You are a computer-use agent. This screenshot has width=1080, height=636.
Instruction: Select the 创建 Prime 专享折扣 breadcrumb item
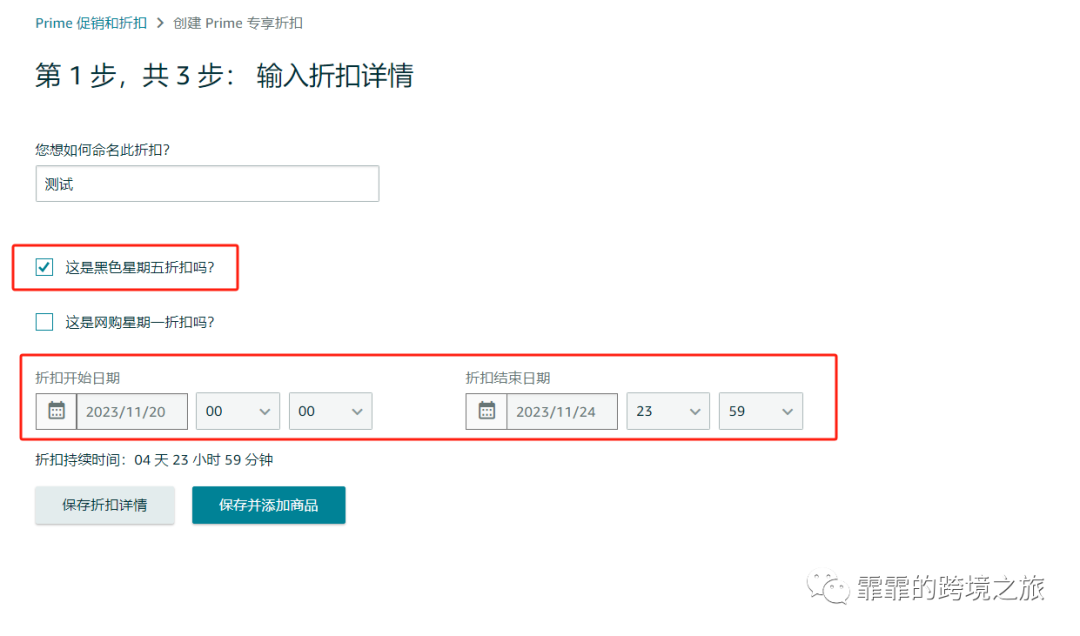point(238,22)
